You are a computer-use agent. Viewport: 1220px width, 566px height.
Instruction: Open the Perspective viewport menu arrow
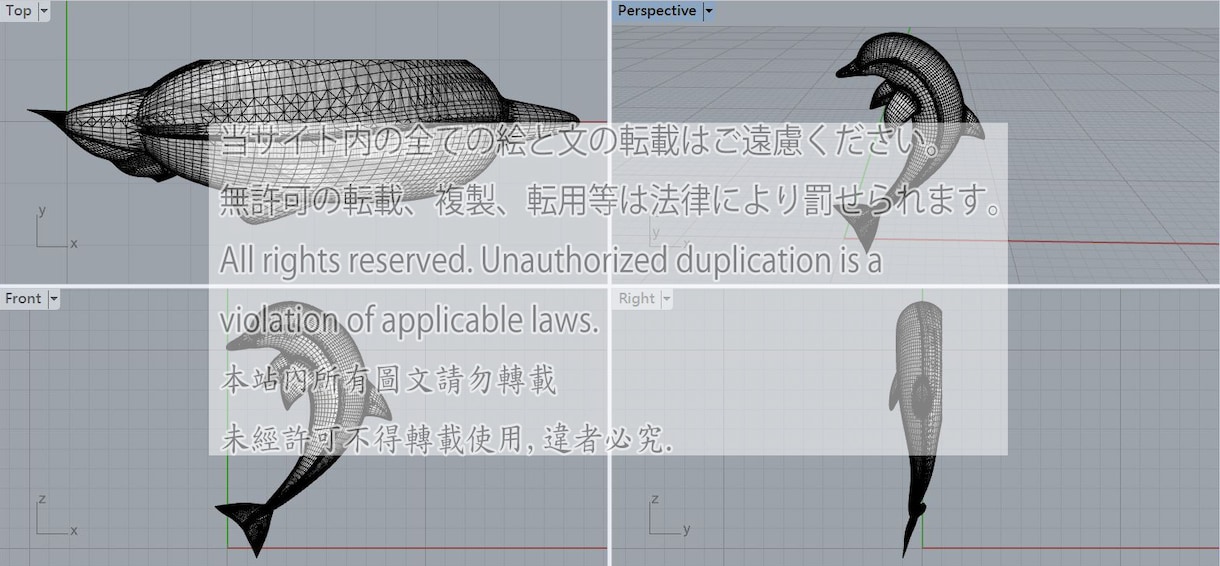(x=708, y=11)
